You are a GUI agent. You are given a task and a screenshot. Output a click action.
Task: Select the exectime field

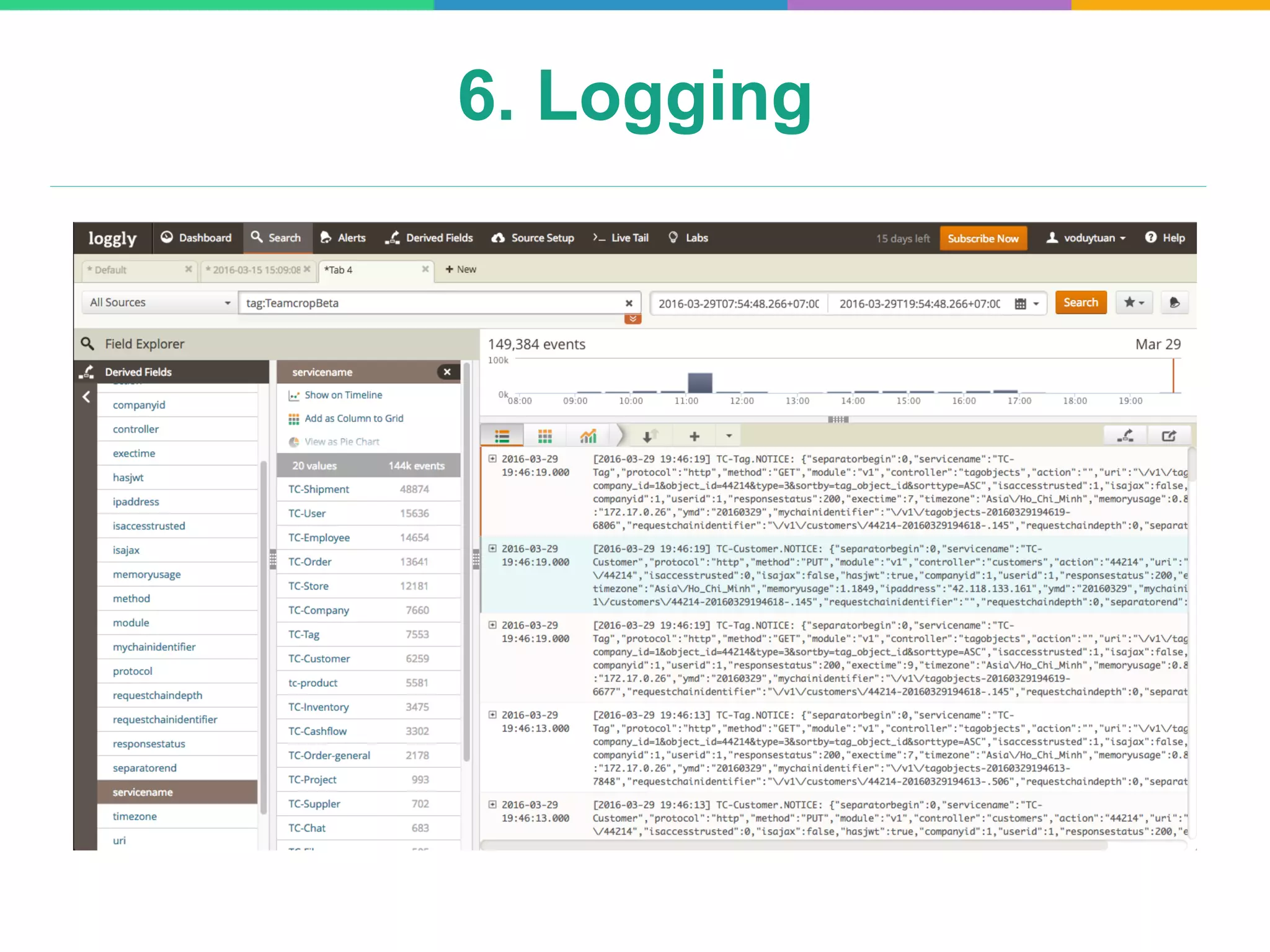177,454
